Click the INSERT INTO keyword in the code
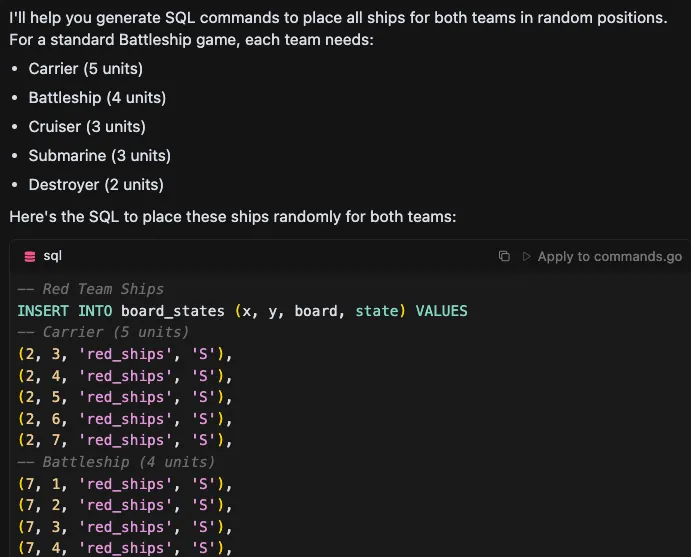Viewport: 691px width, 557px height. 65,311
